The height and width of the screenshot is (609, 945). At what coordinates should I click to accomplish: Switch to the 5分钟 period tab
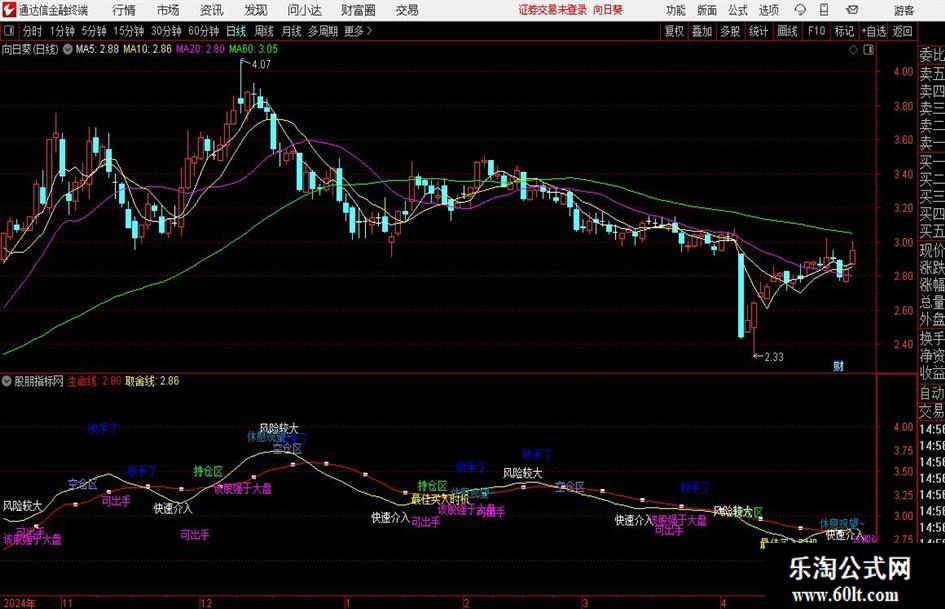tap(93, 31)
